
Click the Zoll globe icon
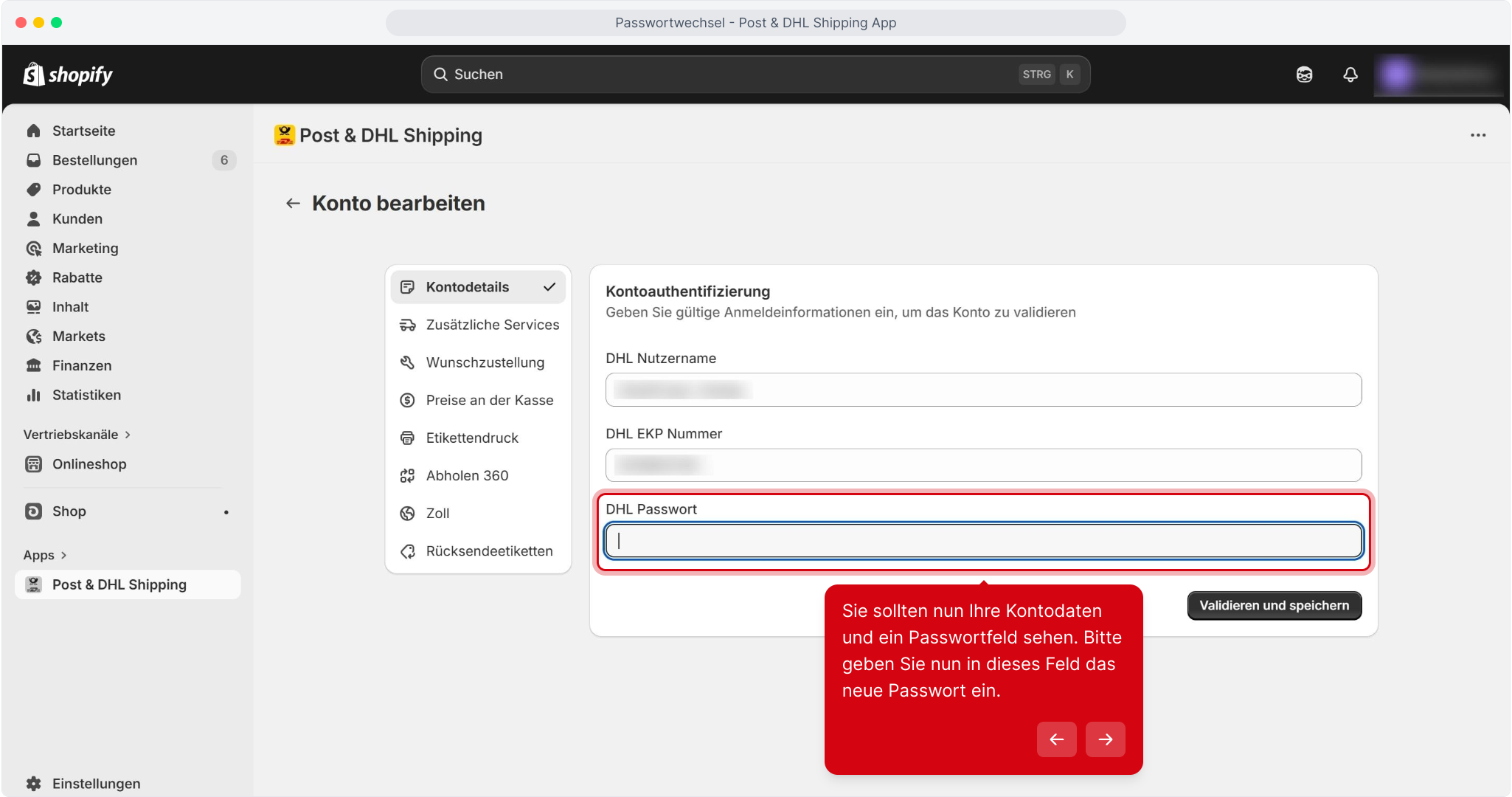[x=407, y=514]
